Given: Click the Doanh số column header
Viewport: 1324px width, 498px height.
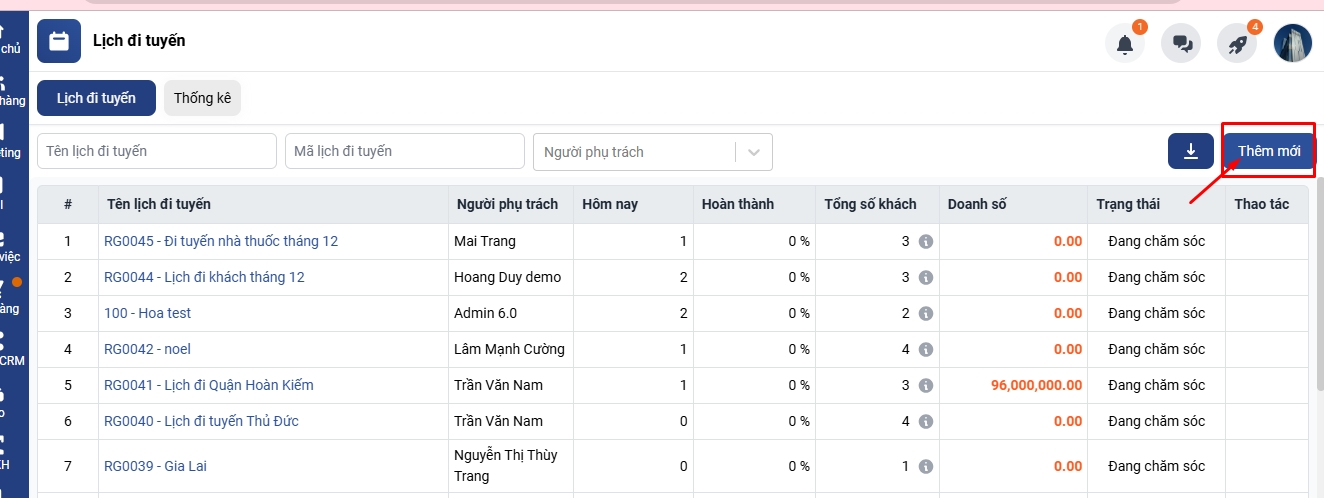Looking at the screenshot, I should point(977,204).
